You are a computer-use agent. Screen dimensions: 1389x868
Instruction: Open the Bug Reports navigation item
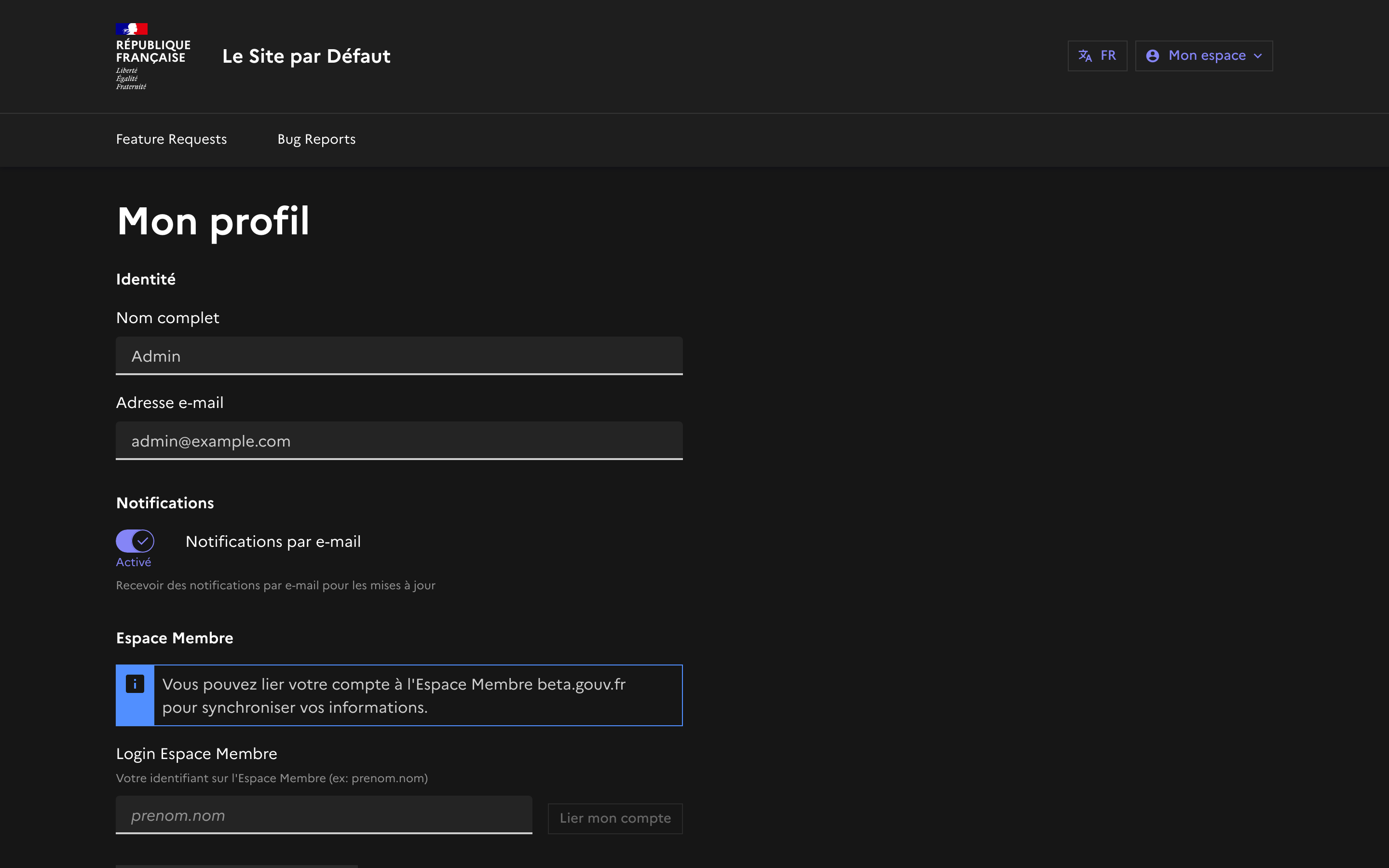(x=316, y=139)
